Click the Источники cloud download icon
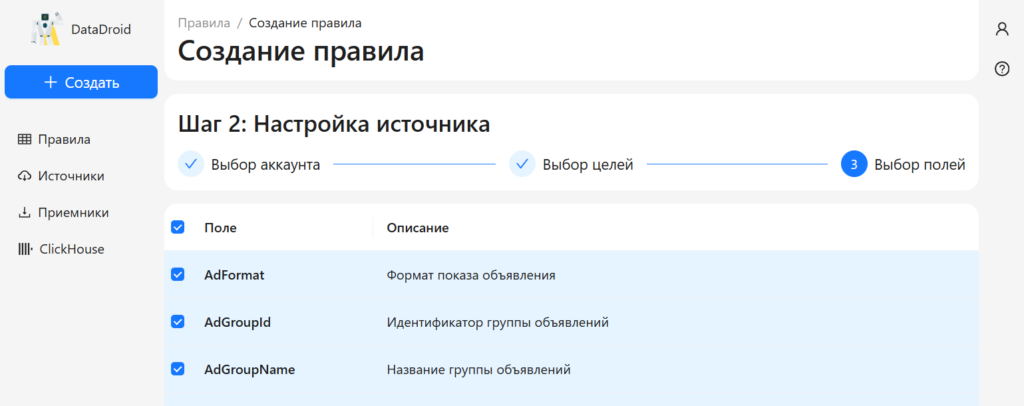Screen dimensions: 1024x406 click(x=25, y=176)
